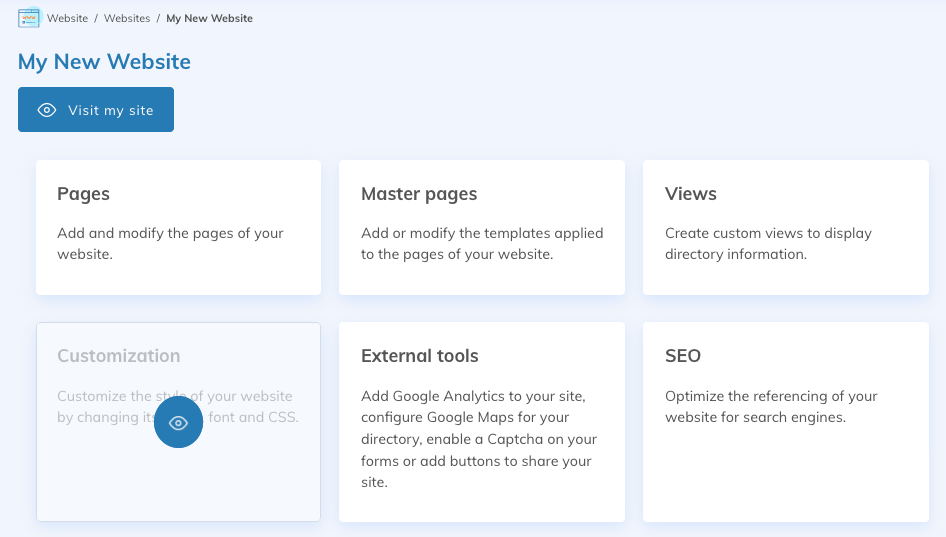Click the My New Website page heading
The height and width of the screenshot is (537, 946).
[104, 62]
